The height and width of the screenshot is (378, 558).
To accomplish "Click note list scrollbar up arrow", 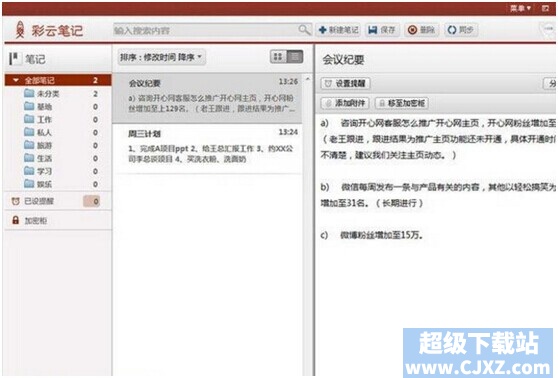I will point(308,79).
